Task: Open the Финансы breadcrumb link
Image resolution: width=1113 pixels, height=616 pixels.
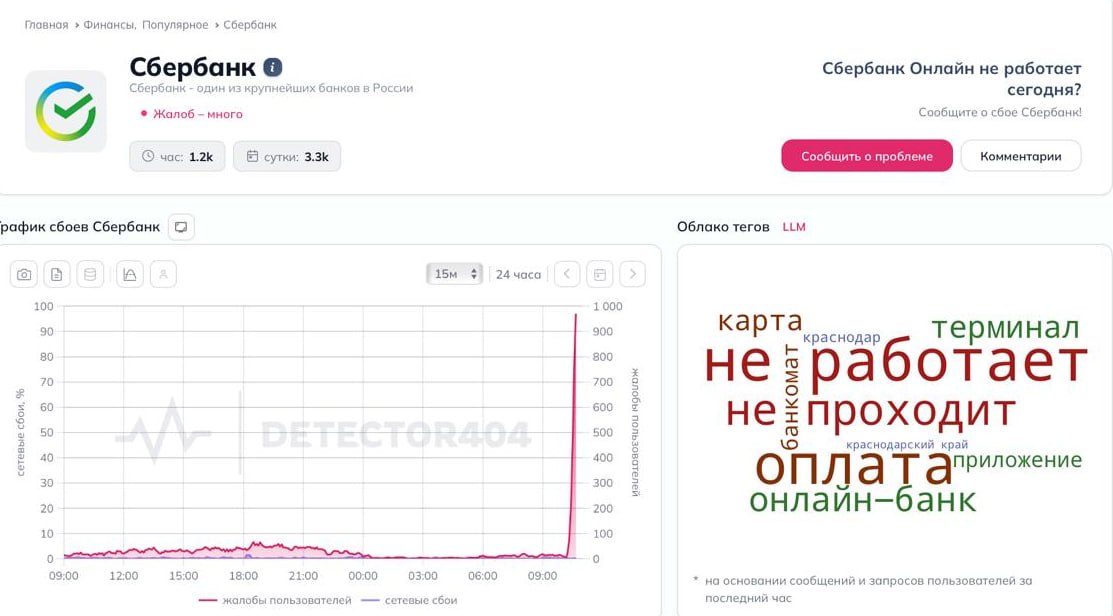Action: [109, 24]
